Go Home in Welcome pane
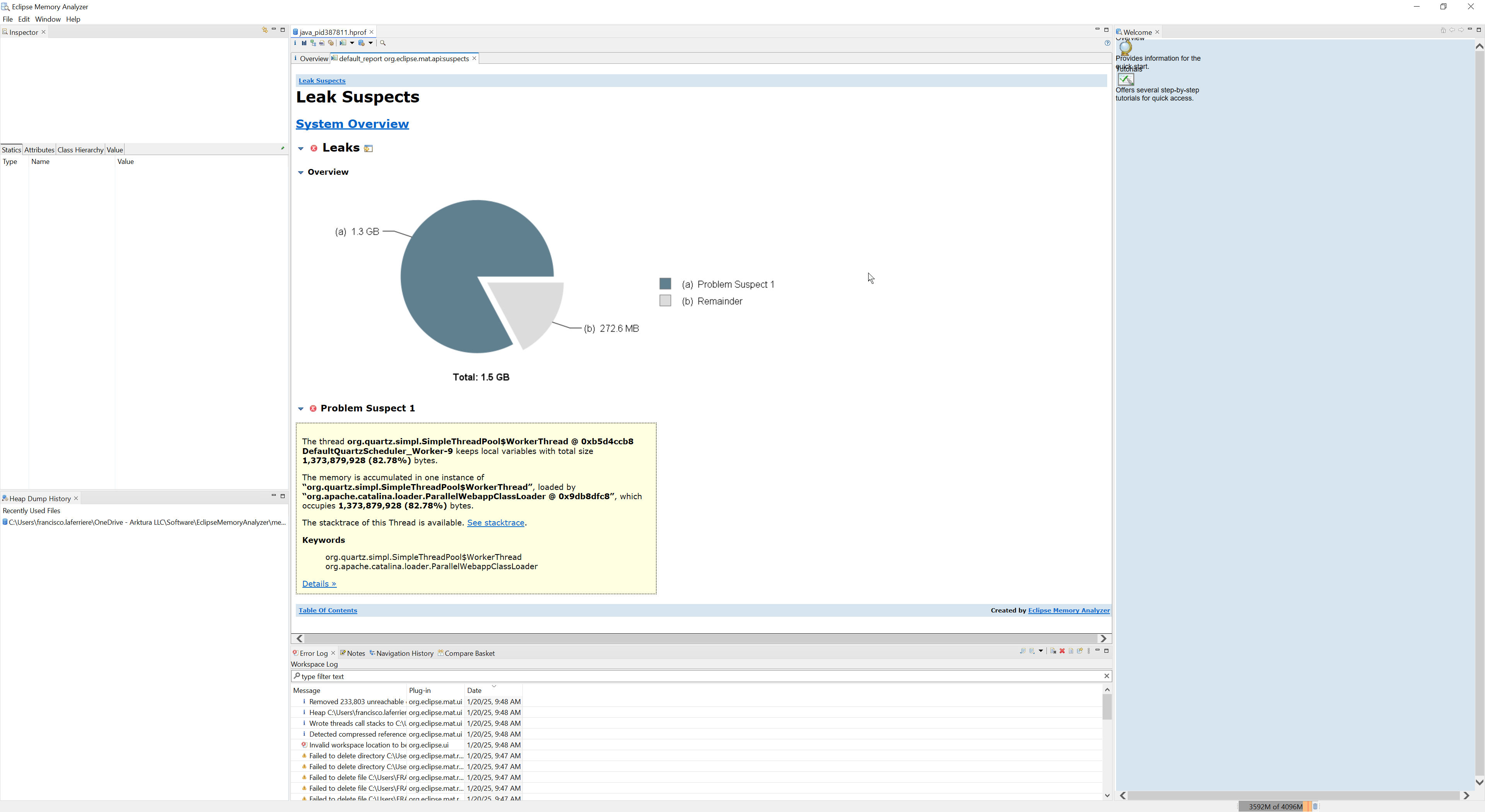 (1443, 30)
